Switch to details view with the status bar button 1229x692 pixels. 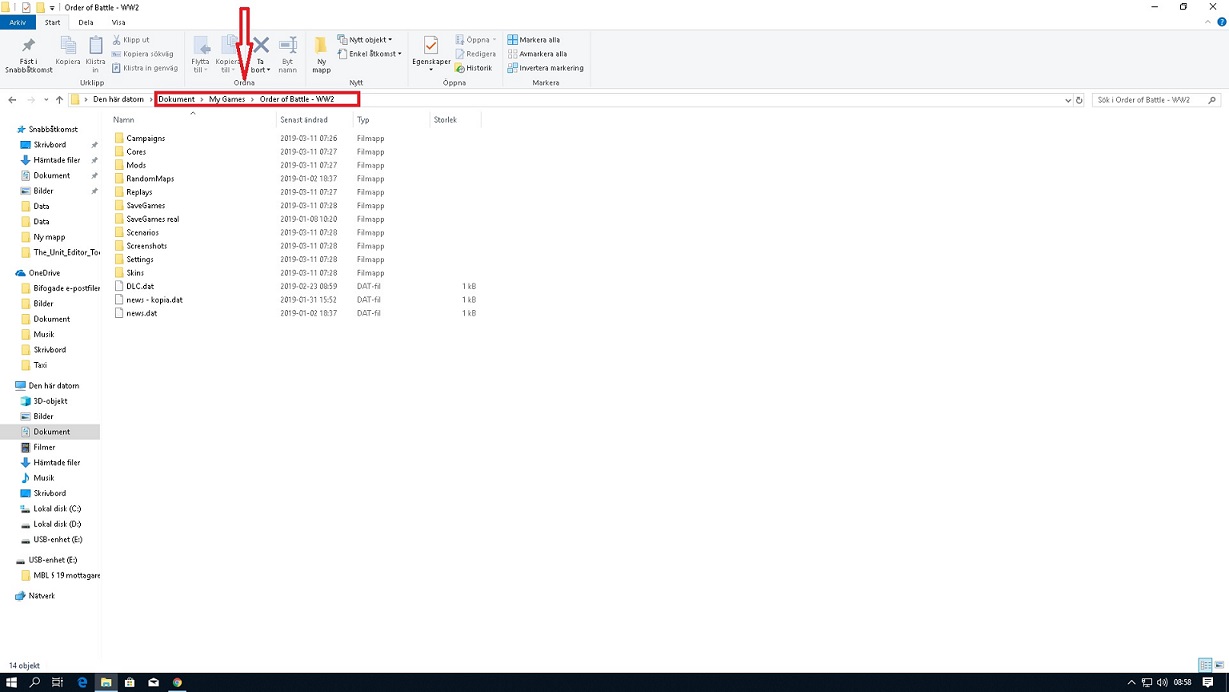tap(1205, 665)
